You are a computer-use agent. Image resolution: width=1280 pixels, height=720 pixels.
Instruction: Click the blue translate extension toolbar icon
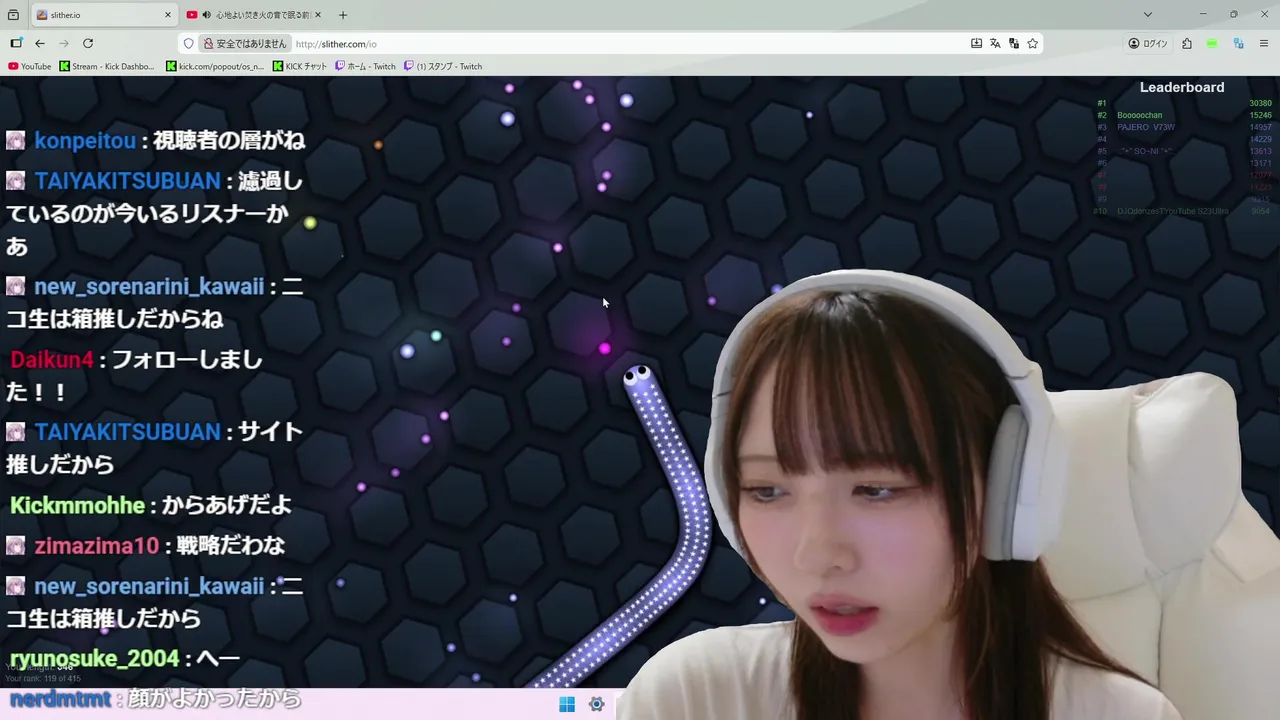[x=1238, y=43]
